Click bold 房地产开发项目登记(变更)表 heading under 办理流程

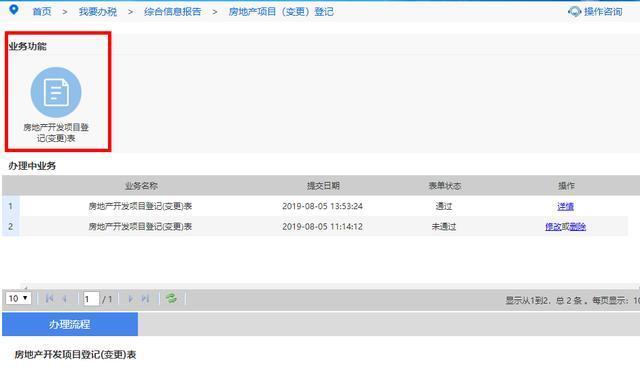pos(75,354)
